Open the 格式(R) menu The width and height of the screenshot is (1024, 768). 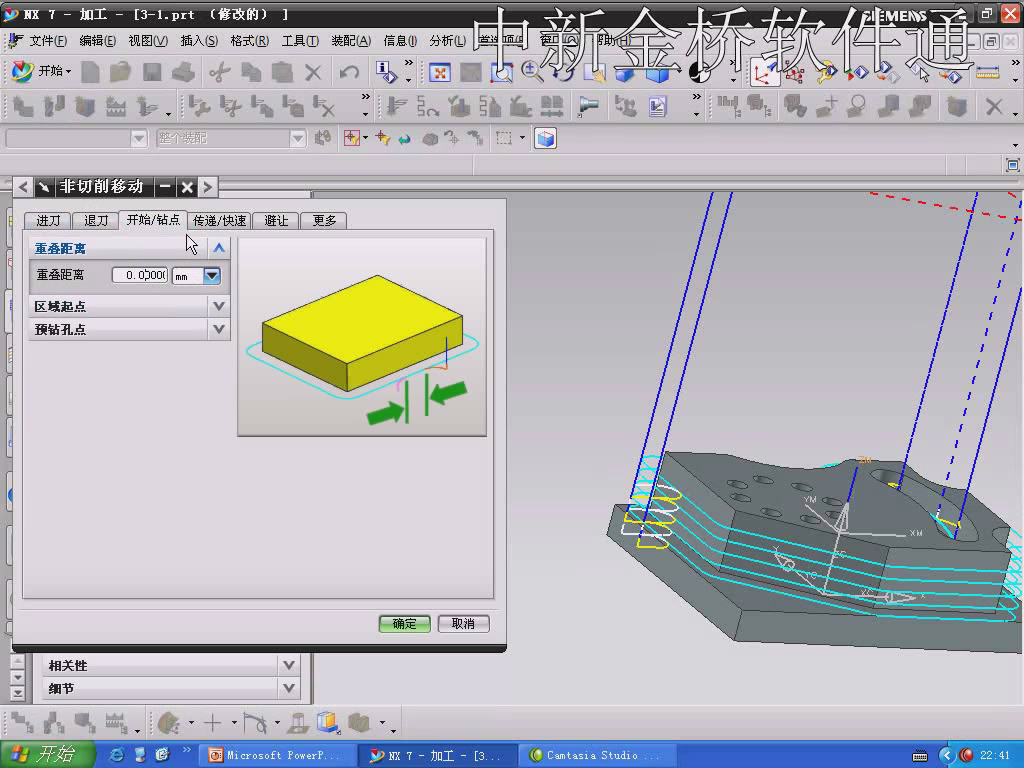coord(249,41)
